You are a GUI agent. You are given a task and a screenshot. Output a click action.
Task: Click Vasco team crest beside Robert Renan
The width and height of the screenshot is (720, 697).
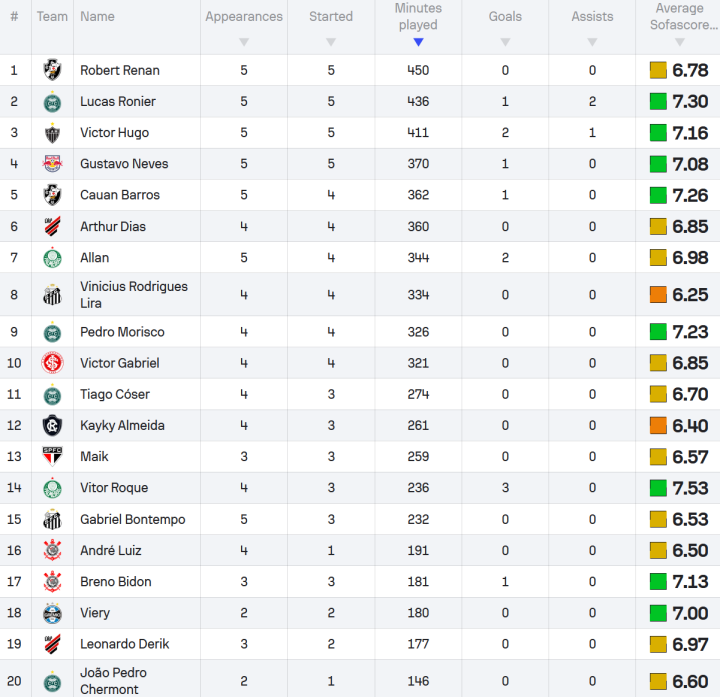[52, 70]
